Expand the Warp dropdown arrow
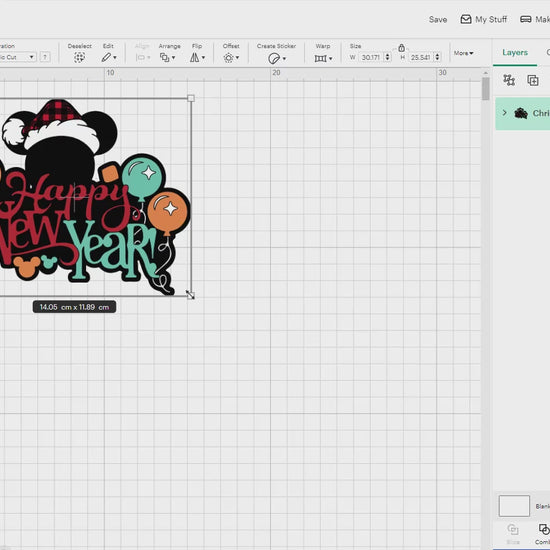This screenshot has height=550, width=550. pyautogui.click(x=330, y=59)
